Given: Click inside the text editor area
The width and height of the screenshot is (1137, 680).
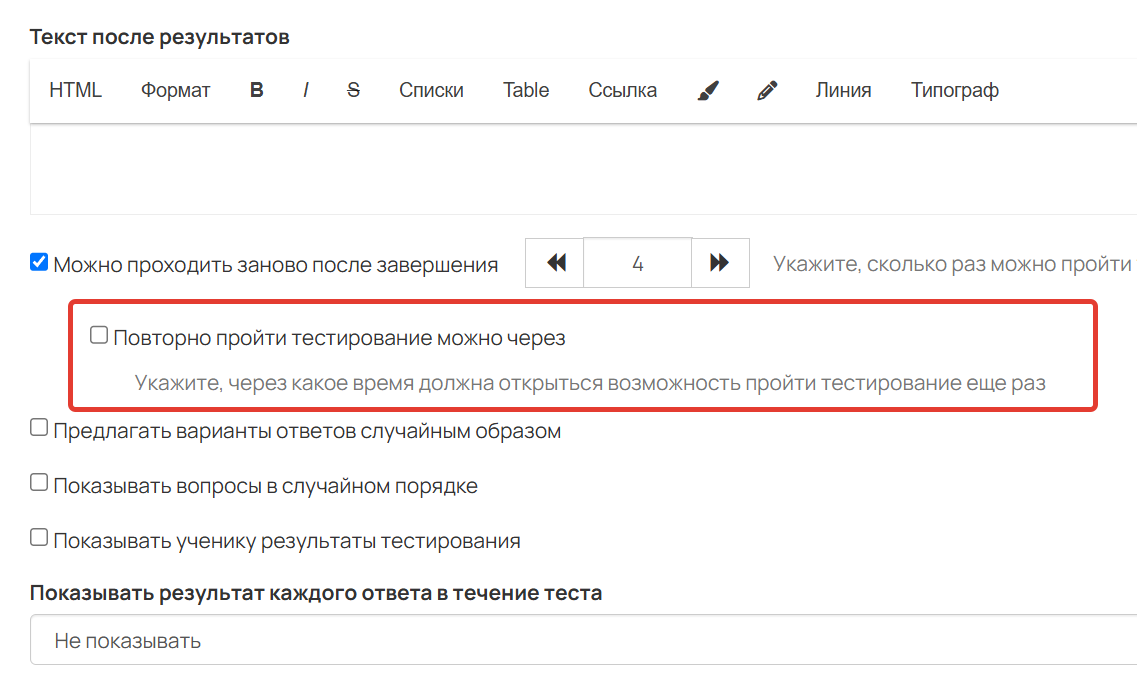Looking at the screenshot, I should click(583, 169).
